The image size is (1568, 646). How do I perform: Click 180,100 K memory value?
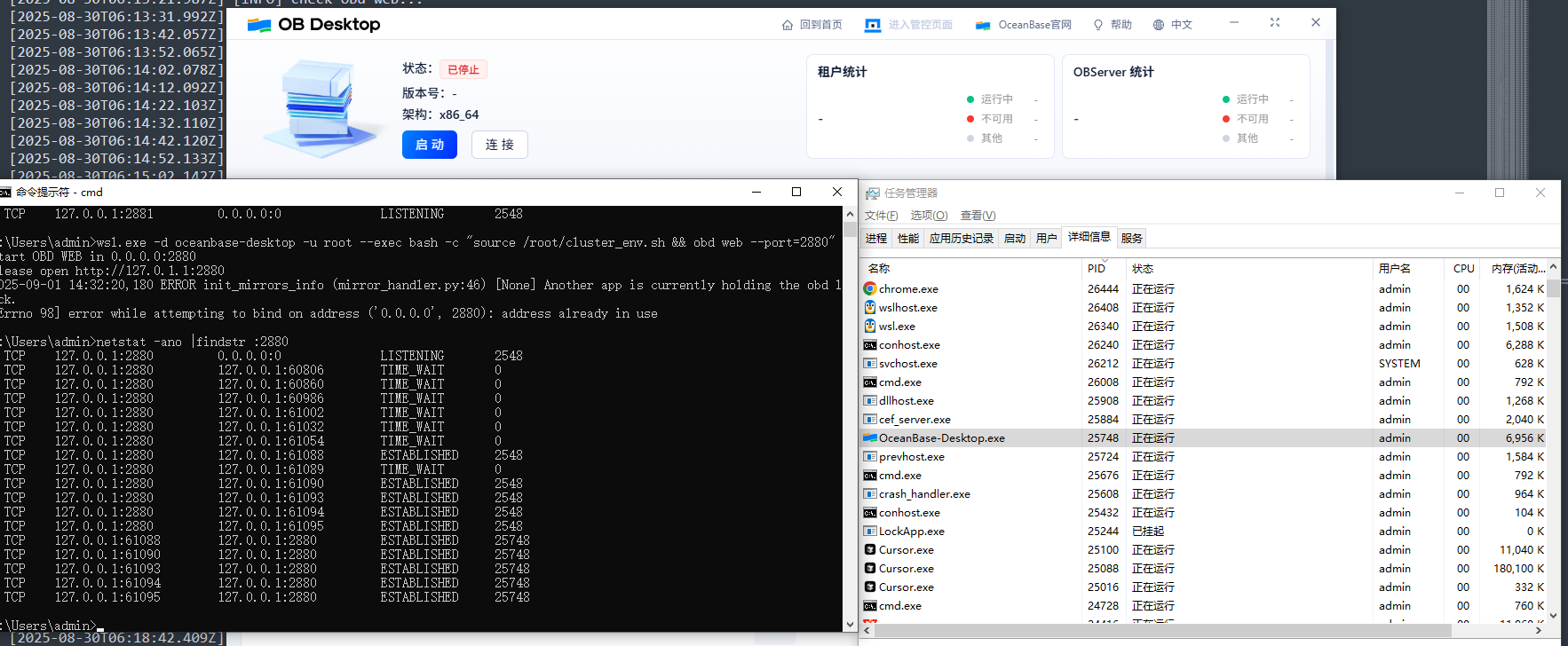coord(1518,568)
